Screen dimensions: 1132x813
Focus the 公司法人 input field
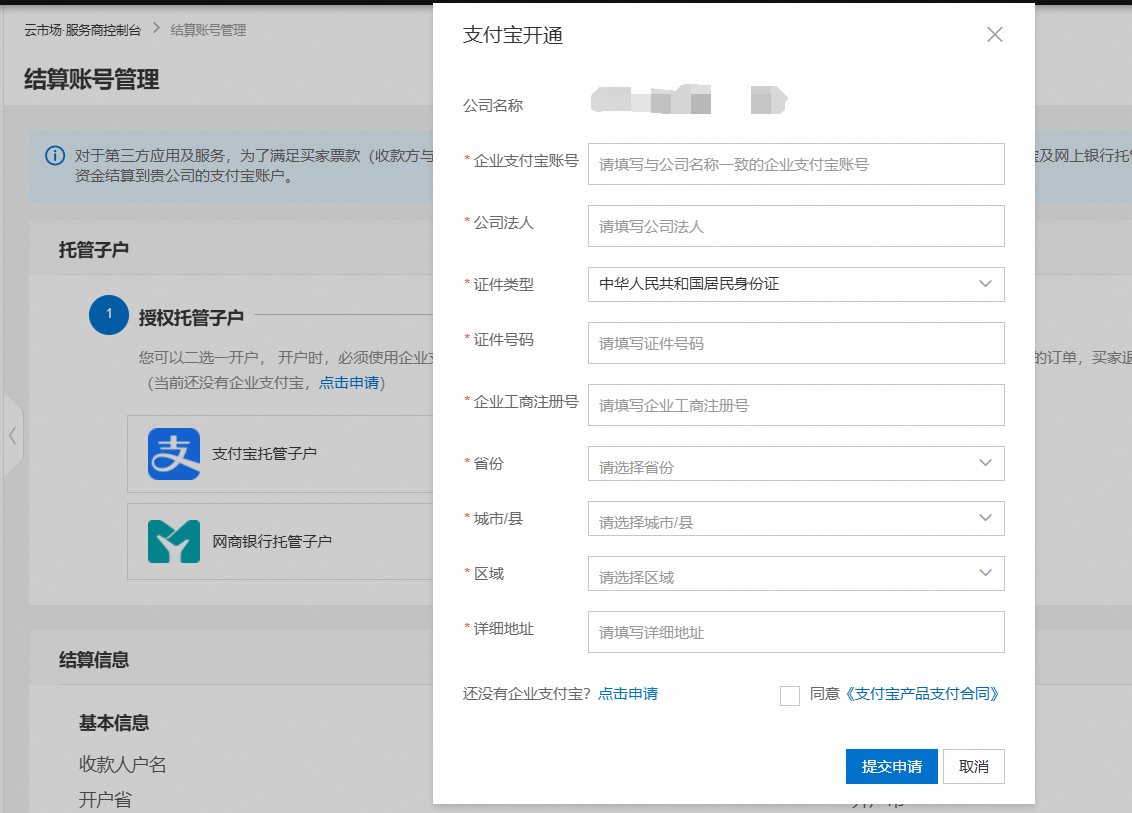pos(796,226)
